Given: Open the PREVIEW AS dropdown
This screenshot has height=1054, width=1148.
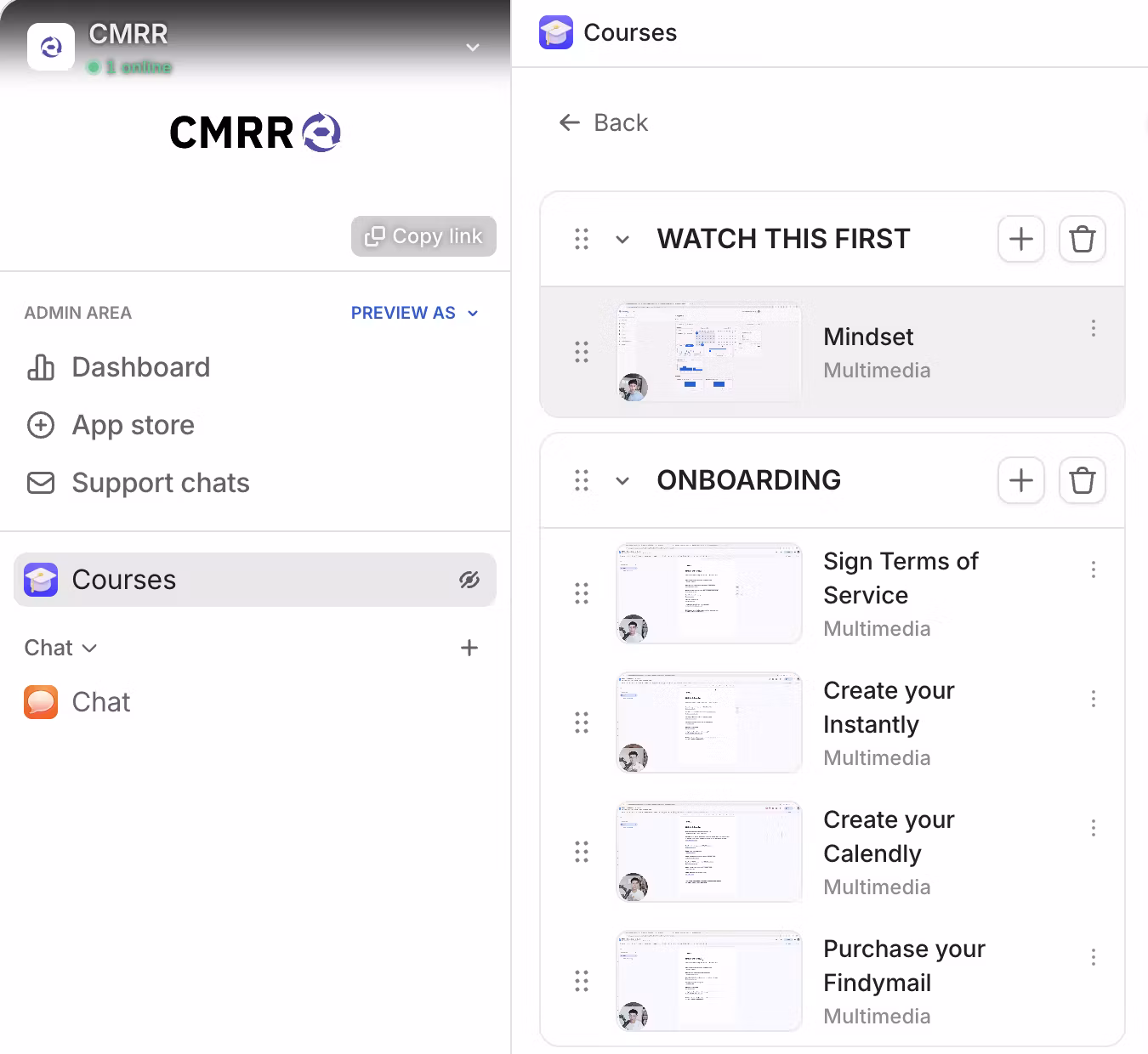Looking at the screenshot, I should click(414, 313).
